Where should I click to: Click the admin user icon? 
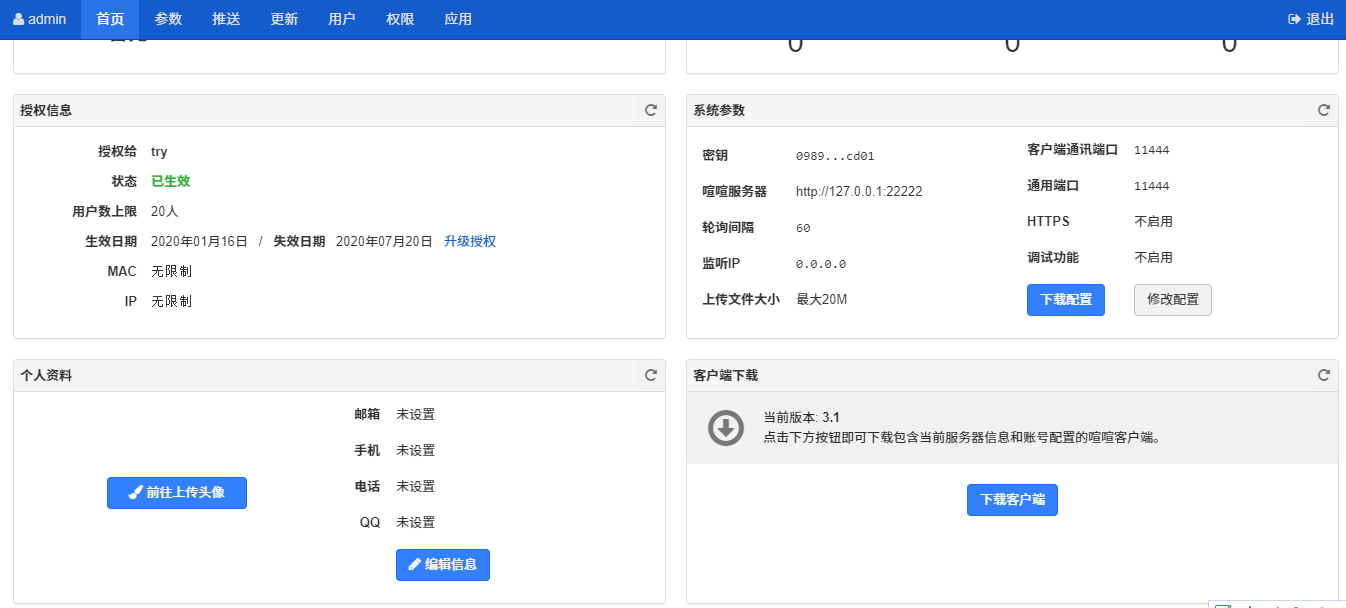pos(18,19)
